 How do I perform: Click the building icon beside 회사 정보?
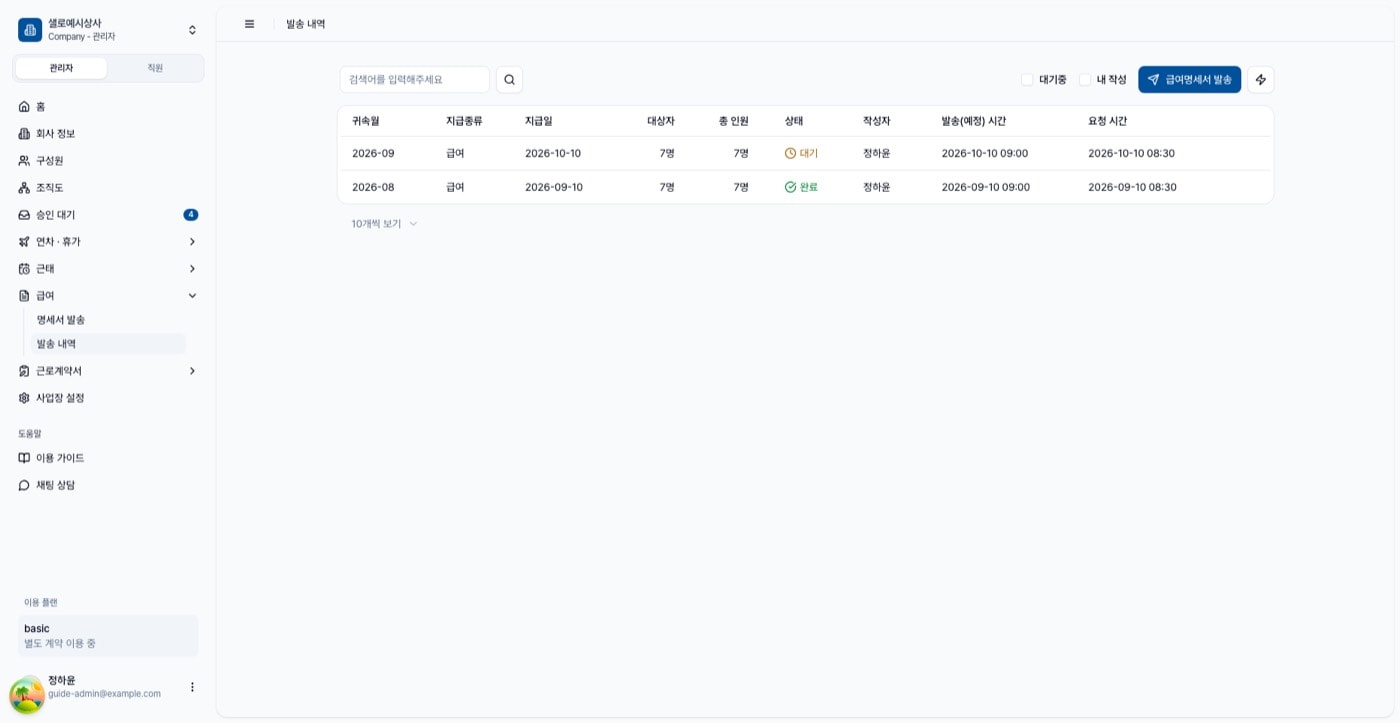[24, 133]
